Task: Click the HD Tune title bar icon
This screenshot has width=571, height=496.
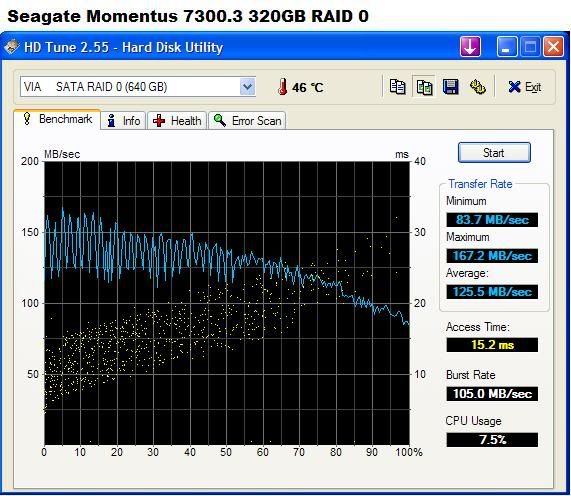Action: point(11,47)
